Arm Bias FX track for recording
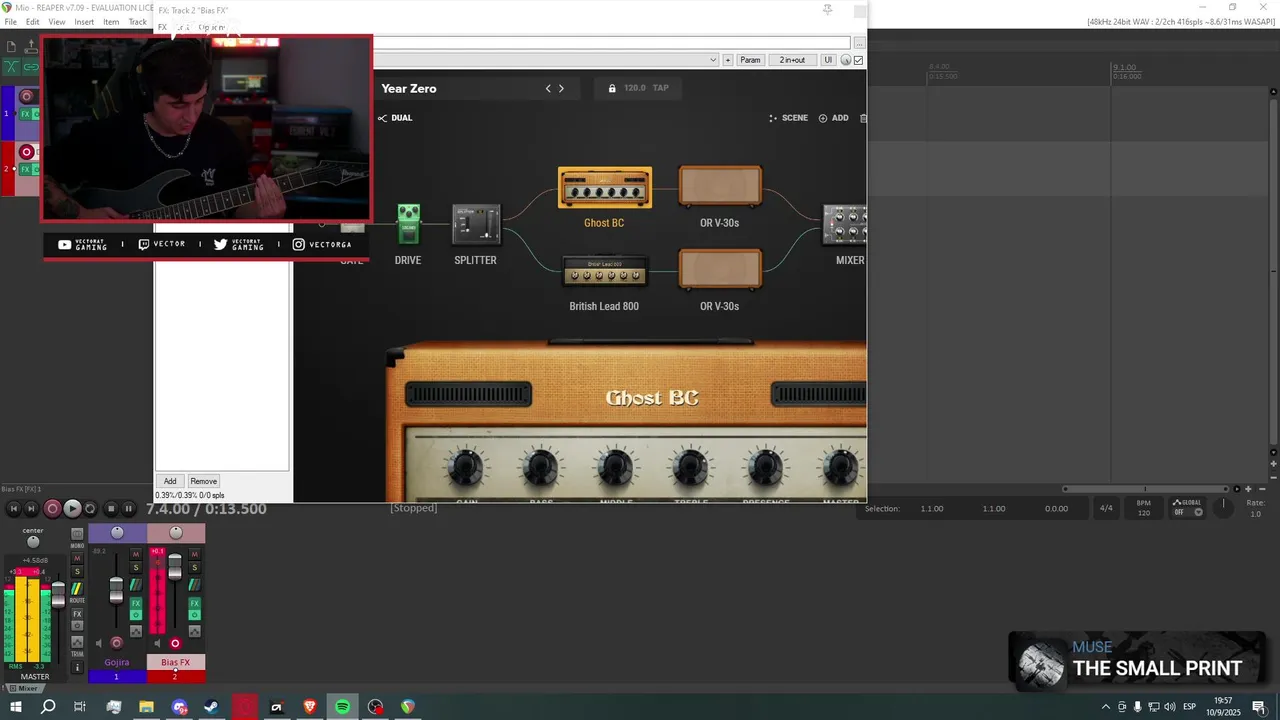This screenshot has height=720, width=1280. pos(175,643)
